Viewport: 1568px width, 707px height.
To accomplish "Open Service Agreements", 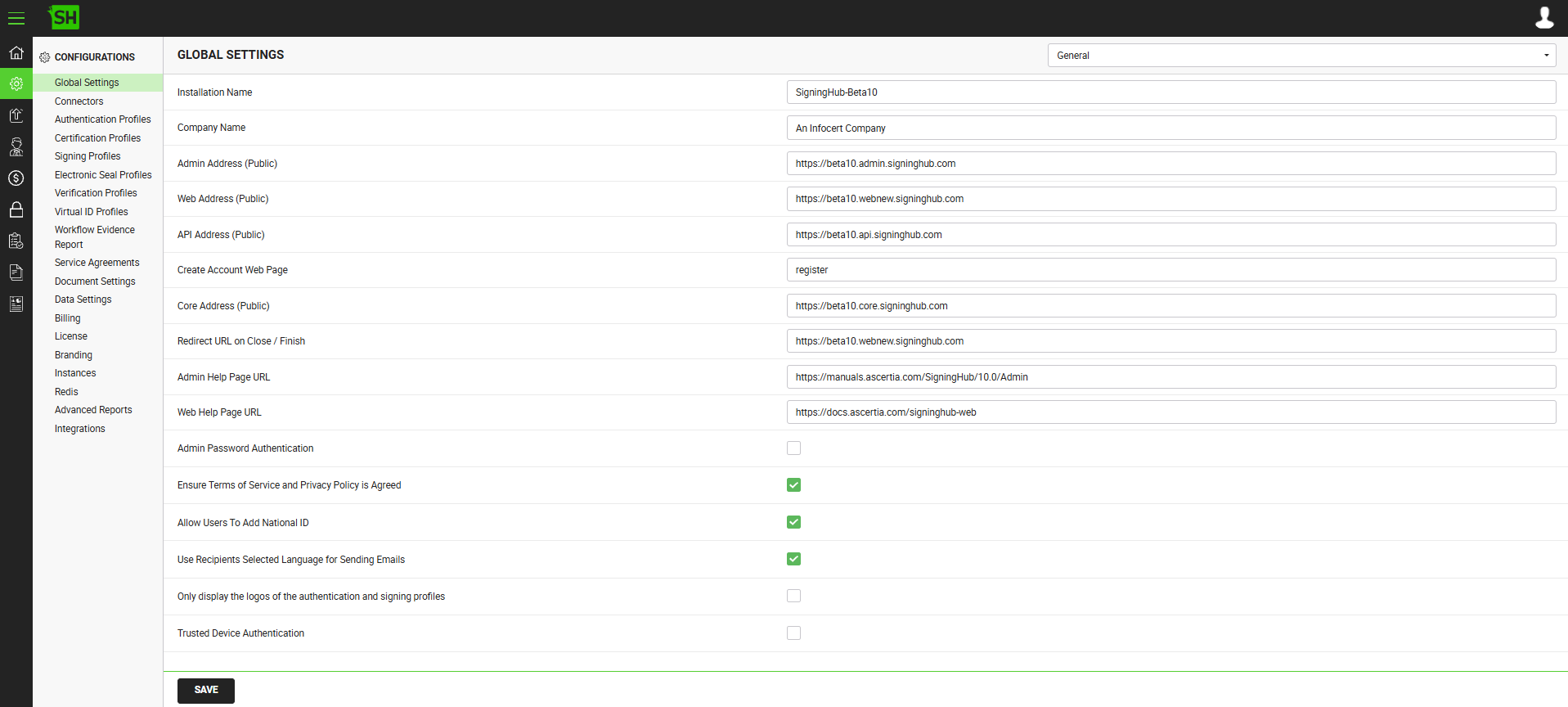I will 97,263.
